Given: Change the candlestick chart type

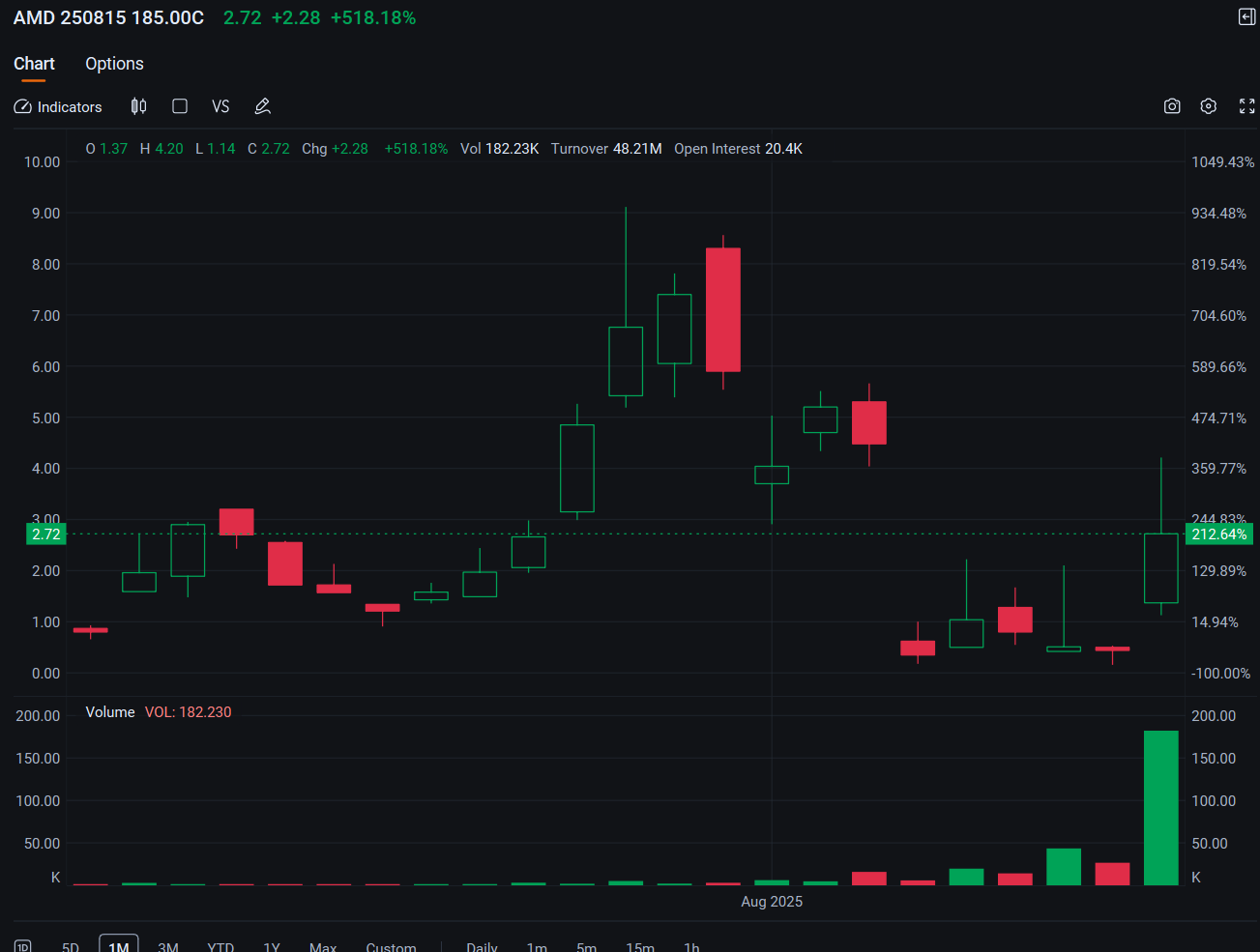Looking at the screenshot, I should point(139,106).
